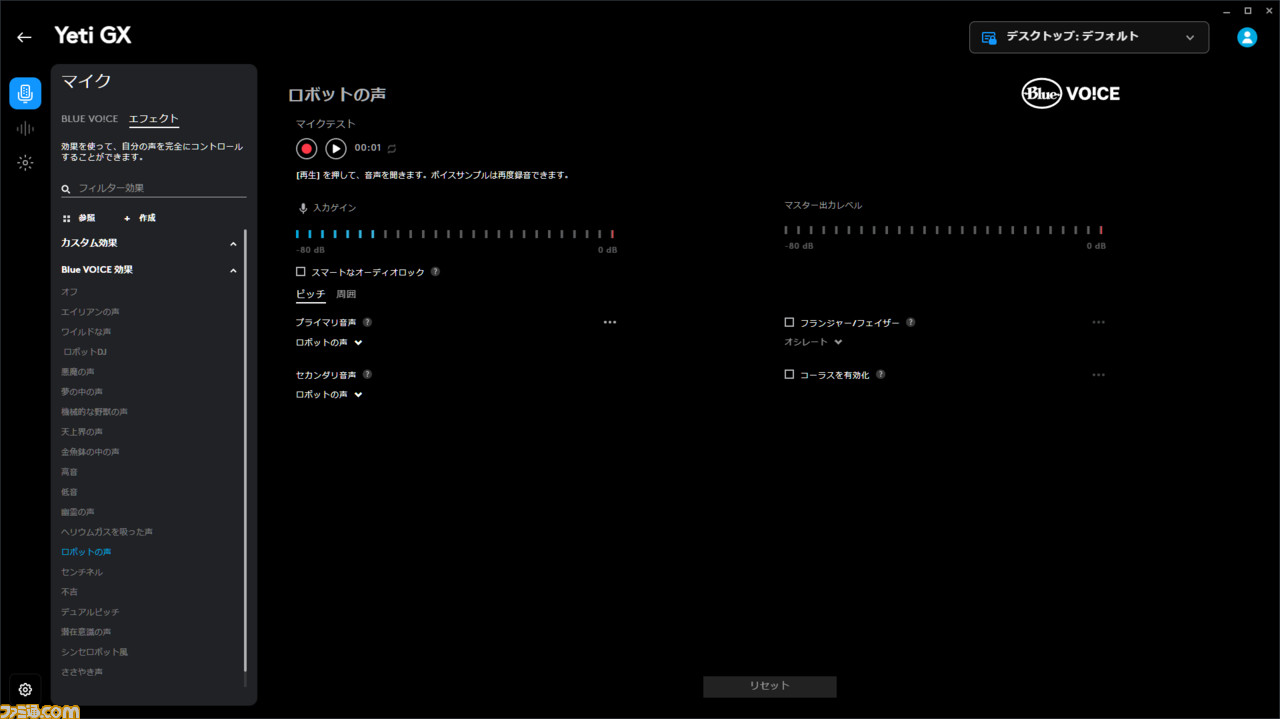The height and width of the screenshot is (719, 1280).
Task: Select the エイリアンの声 effect
Action: click(x=90, y=312)
